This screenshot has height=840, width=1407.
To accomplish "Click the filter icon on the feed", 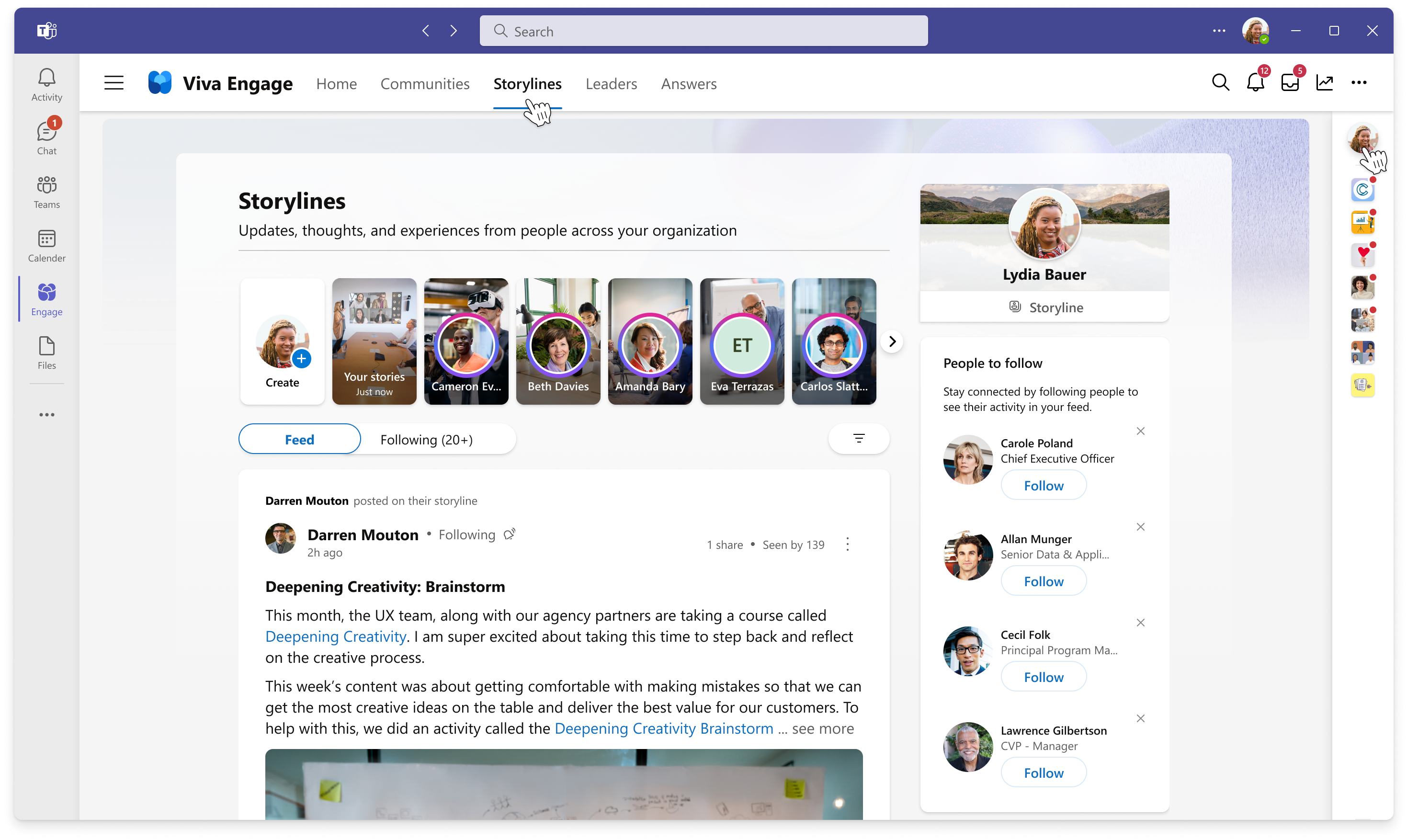I will tap(858, 438).
